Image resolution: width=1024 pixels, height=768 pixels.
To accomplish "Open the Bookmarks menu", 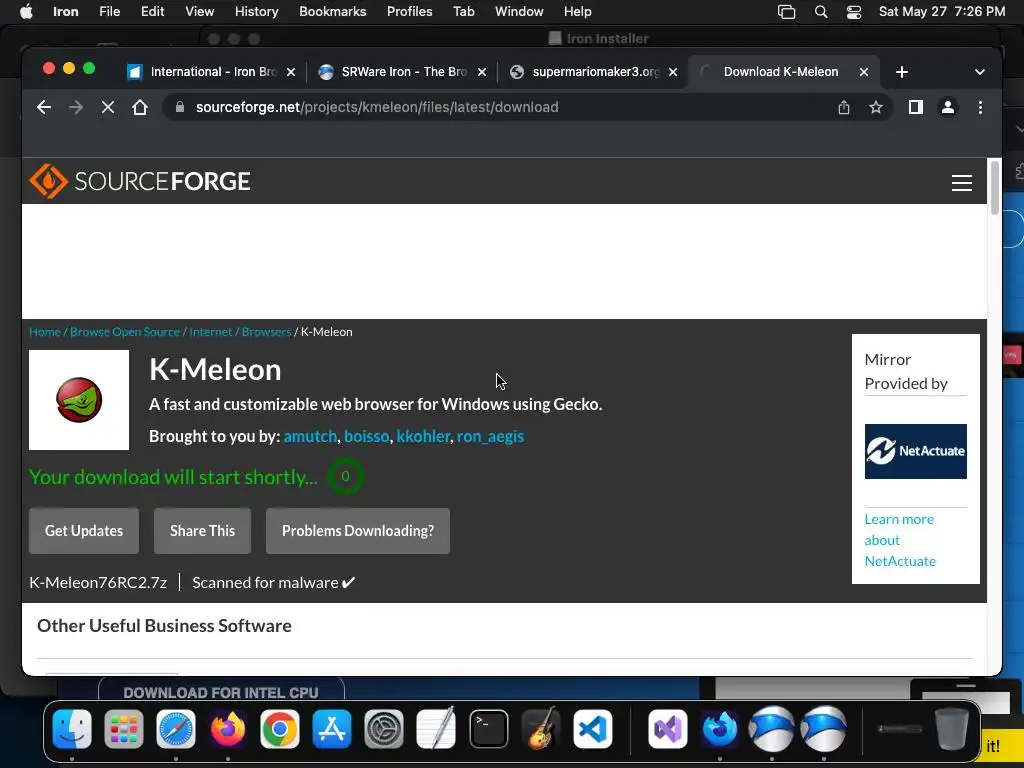I will 332,12.
